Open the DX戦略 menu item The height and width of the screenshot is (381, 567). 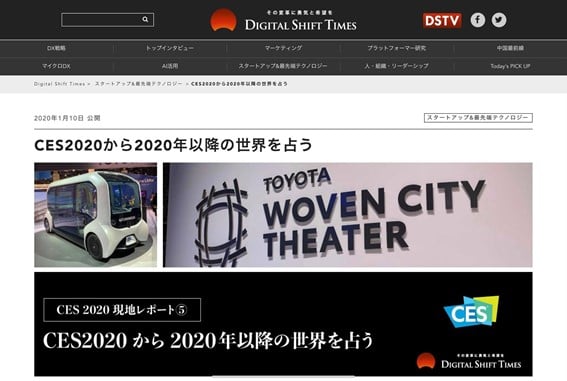56,48
